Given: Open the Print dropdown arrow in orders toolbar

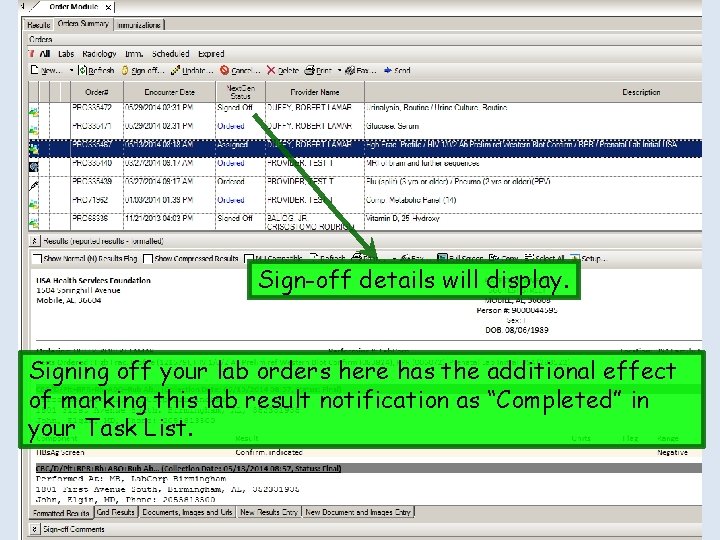Looking at the screenshot, I should [x=339, y=71].
